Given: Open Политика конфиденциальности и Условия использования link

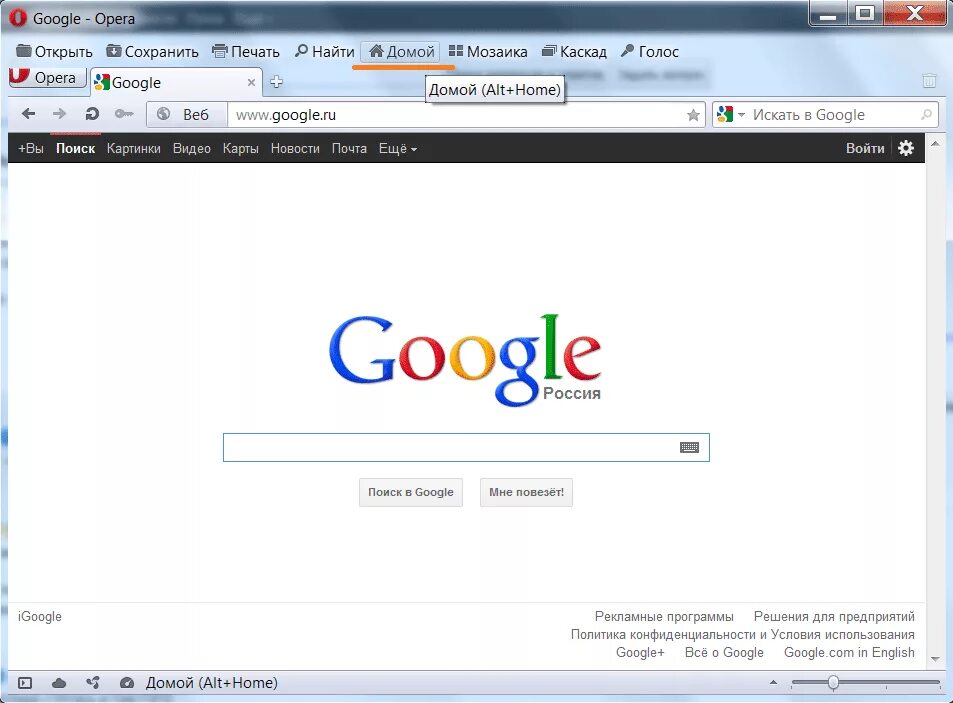Looking at the screenshot, I should pos(742,634).
